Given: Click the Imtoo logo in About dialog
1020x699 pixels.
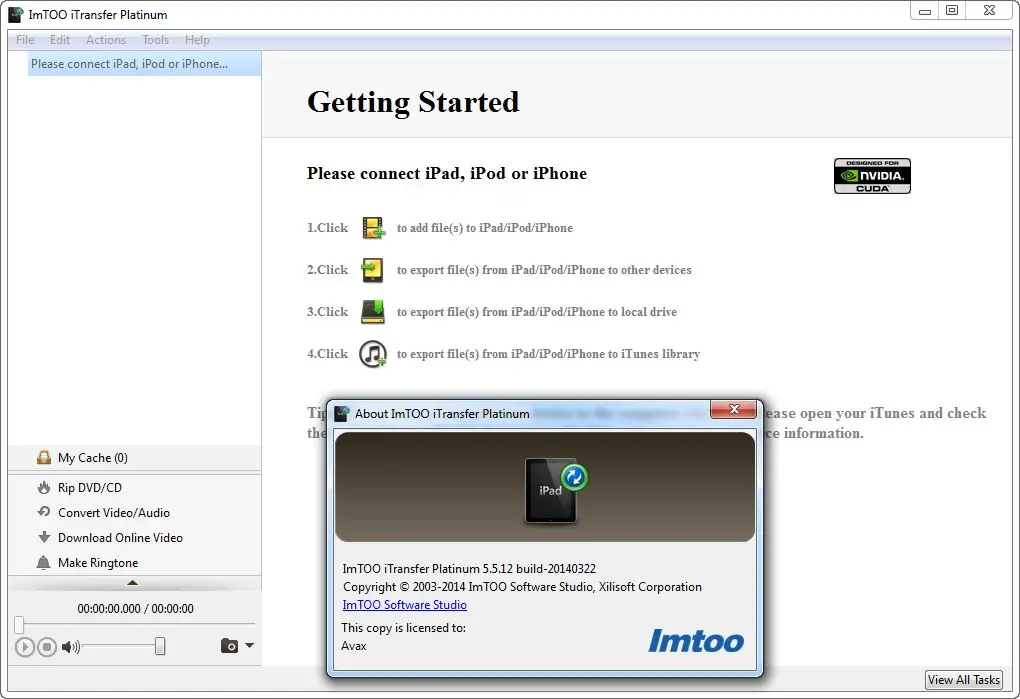Looking at the screenshot, I should 696,641.
